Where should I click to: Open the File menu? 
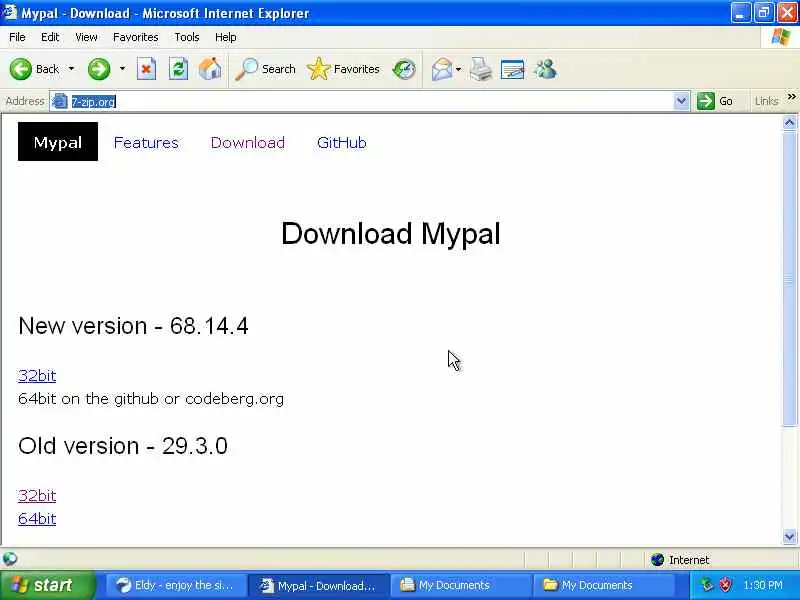click(x=17, y=37)
